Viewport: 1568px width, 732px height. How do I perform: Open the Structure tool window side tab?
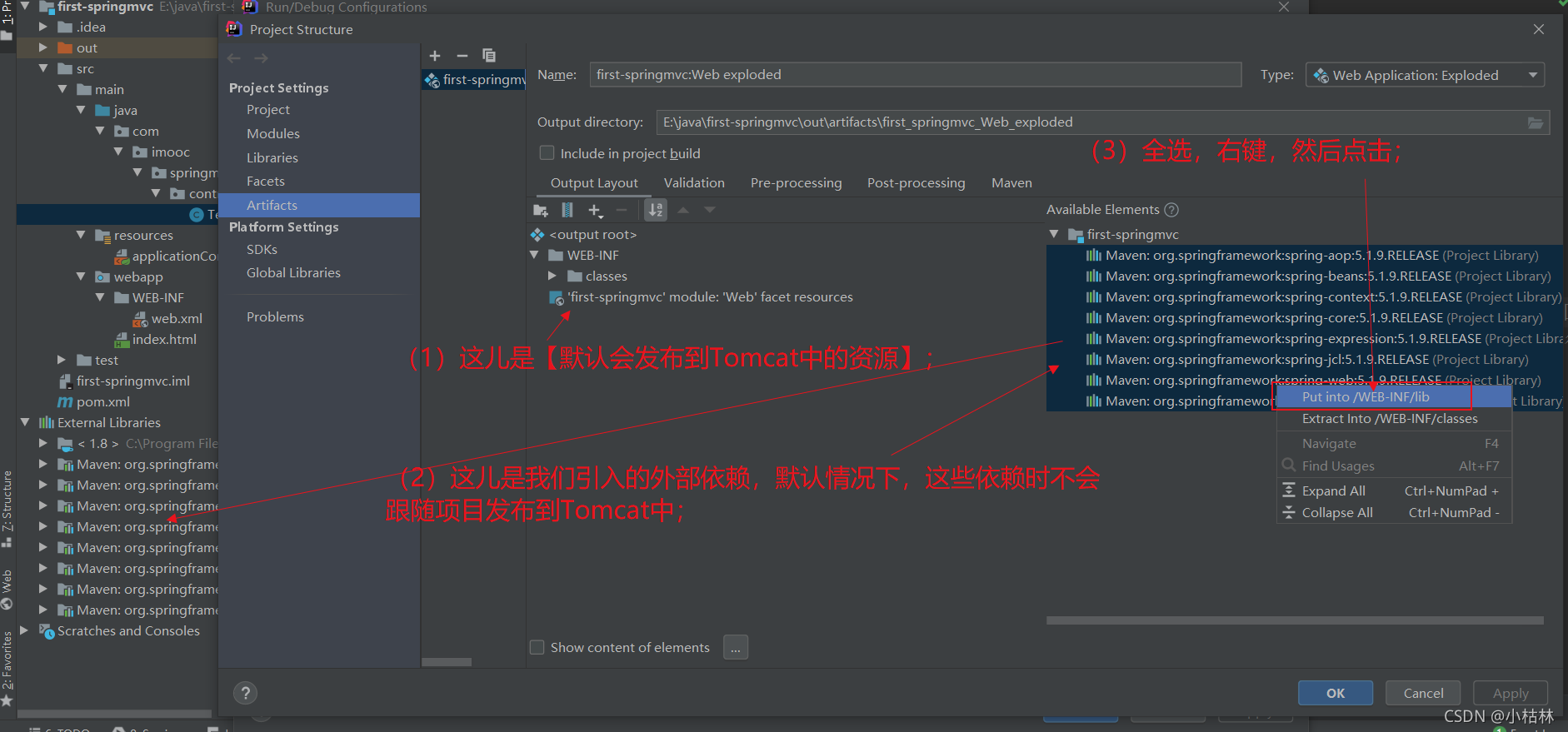tap(7, 508)
